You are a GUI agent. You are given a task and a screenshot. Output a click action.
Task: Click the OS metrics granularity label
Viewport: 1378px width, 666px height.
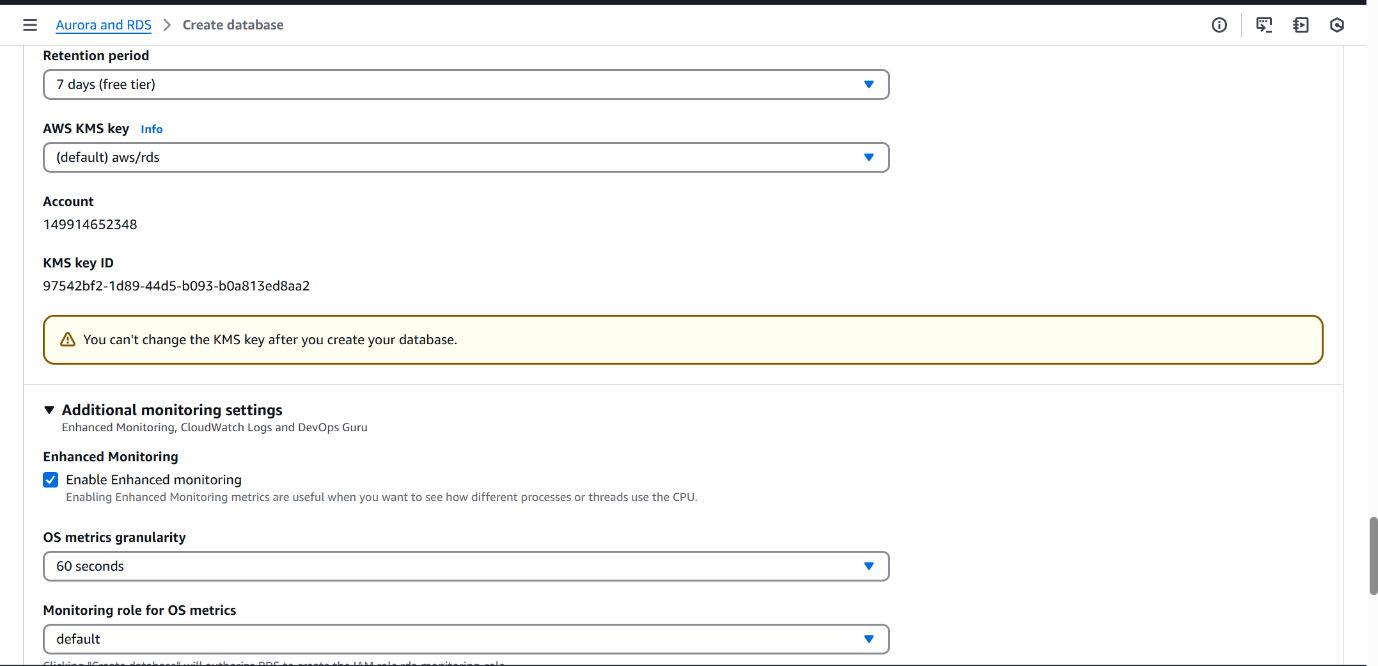point(114,538)
